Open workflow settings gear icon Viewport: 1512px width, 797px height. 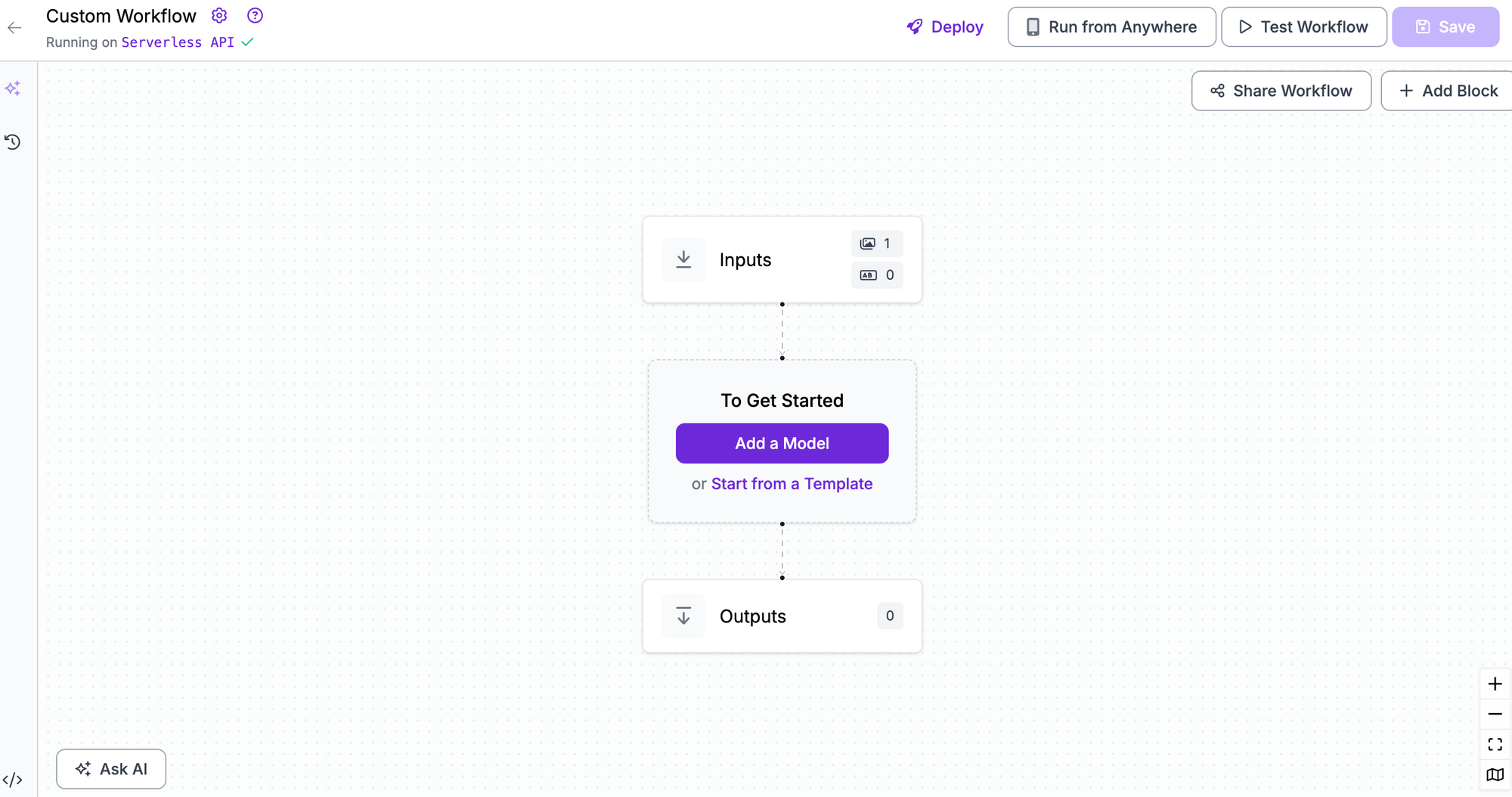pos(219,16)
